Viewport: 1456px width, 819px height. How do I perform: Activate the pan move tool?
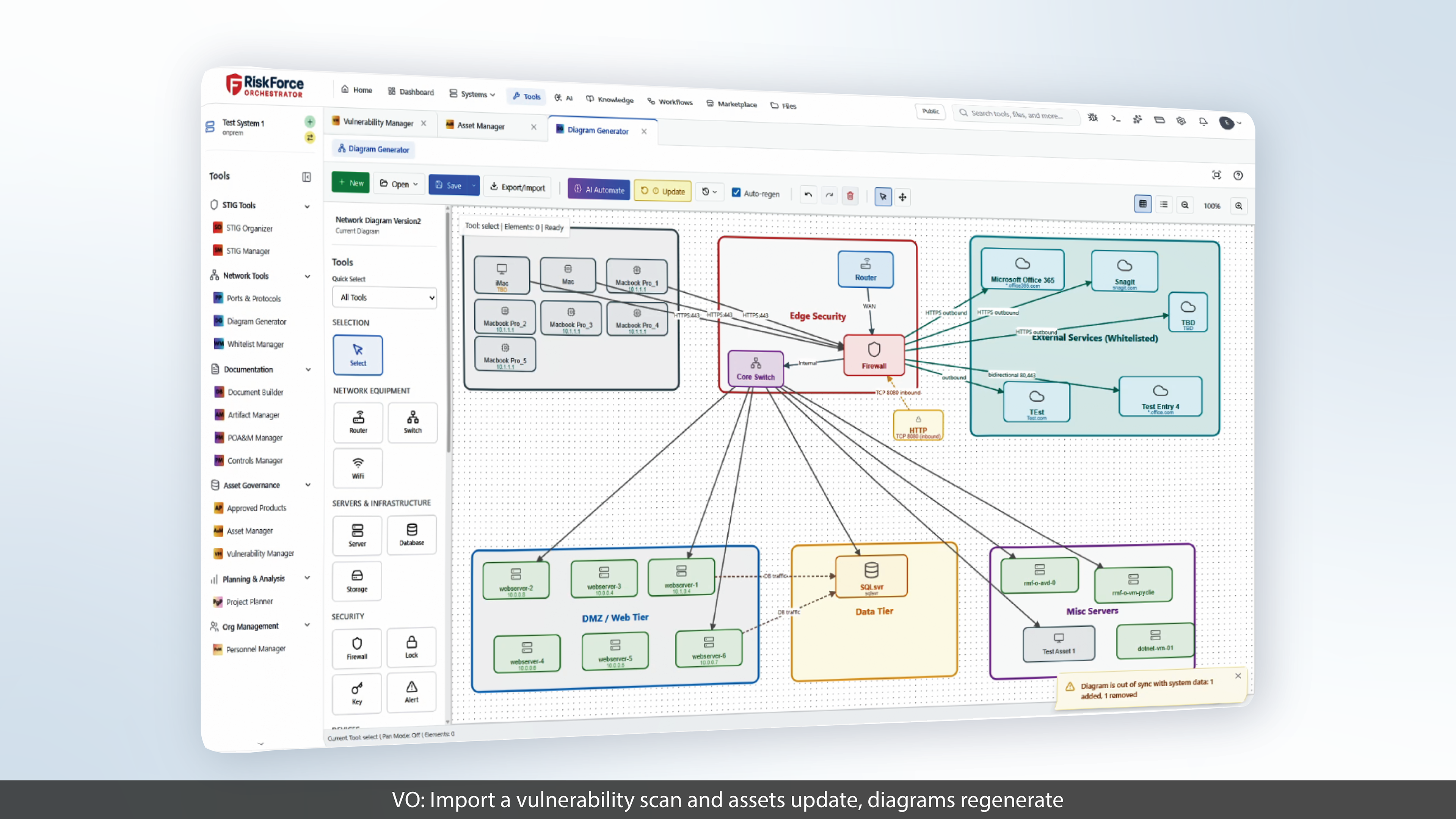(903, 197)
